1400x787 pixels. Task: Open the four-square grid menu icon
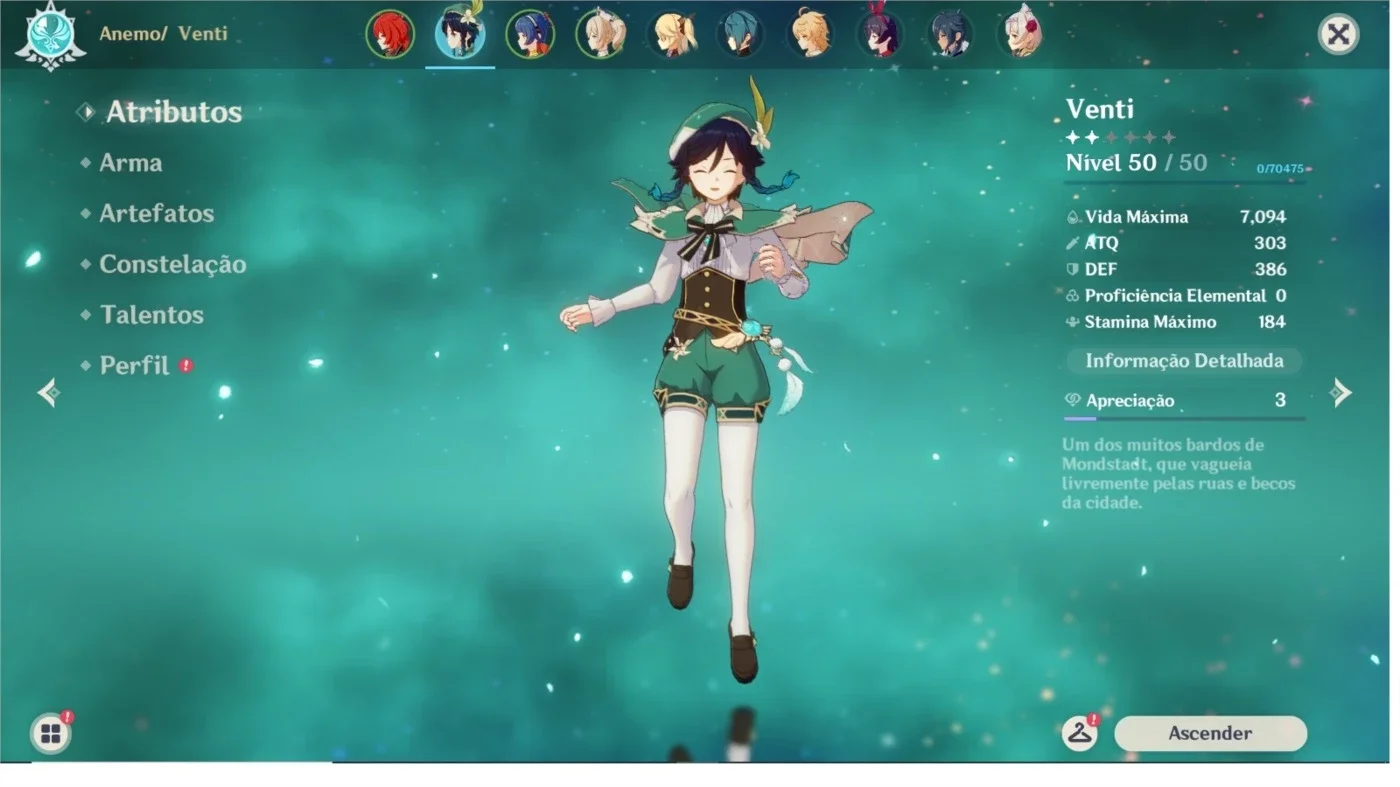(50, 734)
